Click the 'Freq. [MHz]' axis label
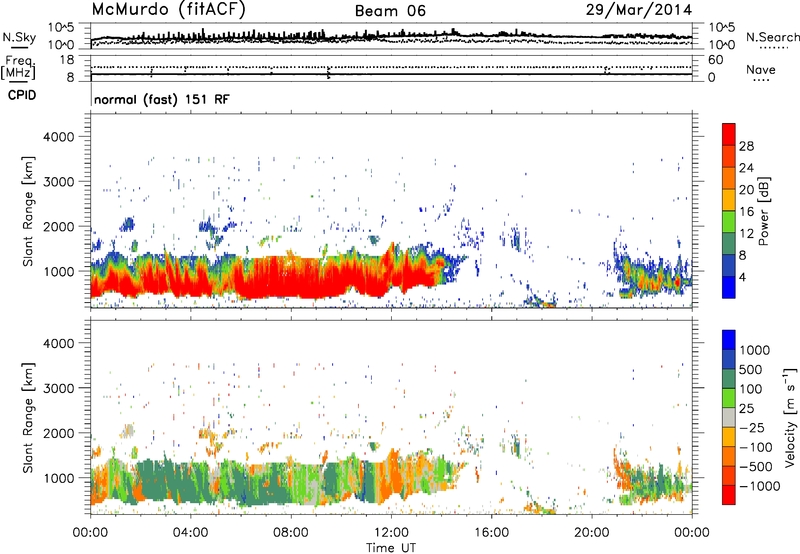Viewport: 800px width, 554px height. pyautogui.click(x=18, y=67)
